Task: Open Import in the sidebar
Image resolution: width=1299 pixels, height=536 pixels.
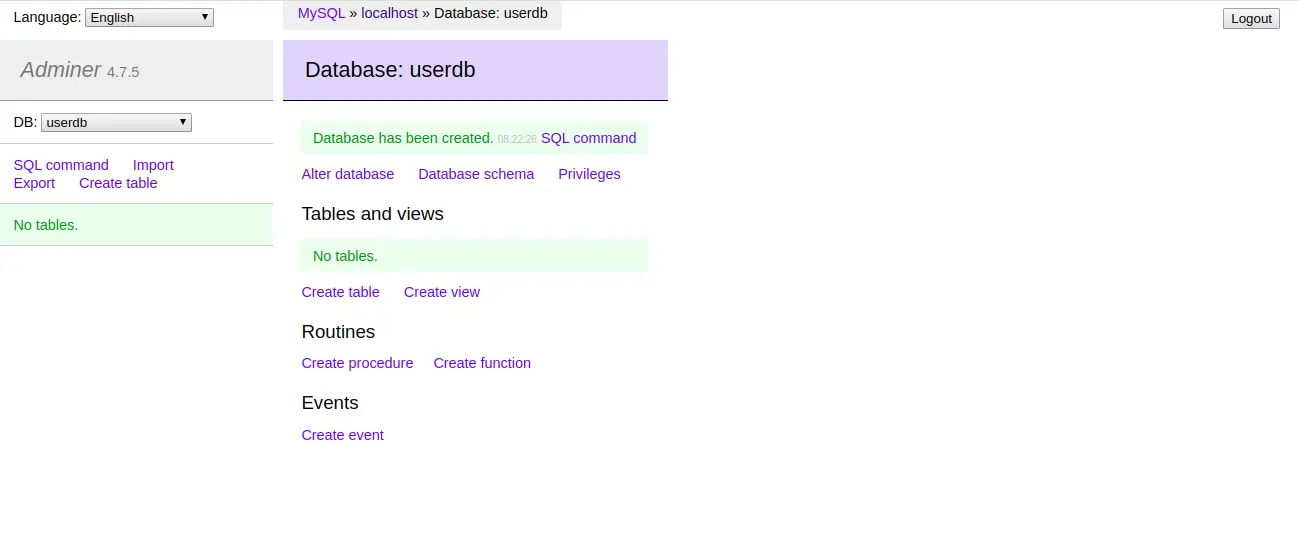Action: click(153, 165)
